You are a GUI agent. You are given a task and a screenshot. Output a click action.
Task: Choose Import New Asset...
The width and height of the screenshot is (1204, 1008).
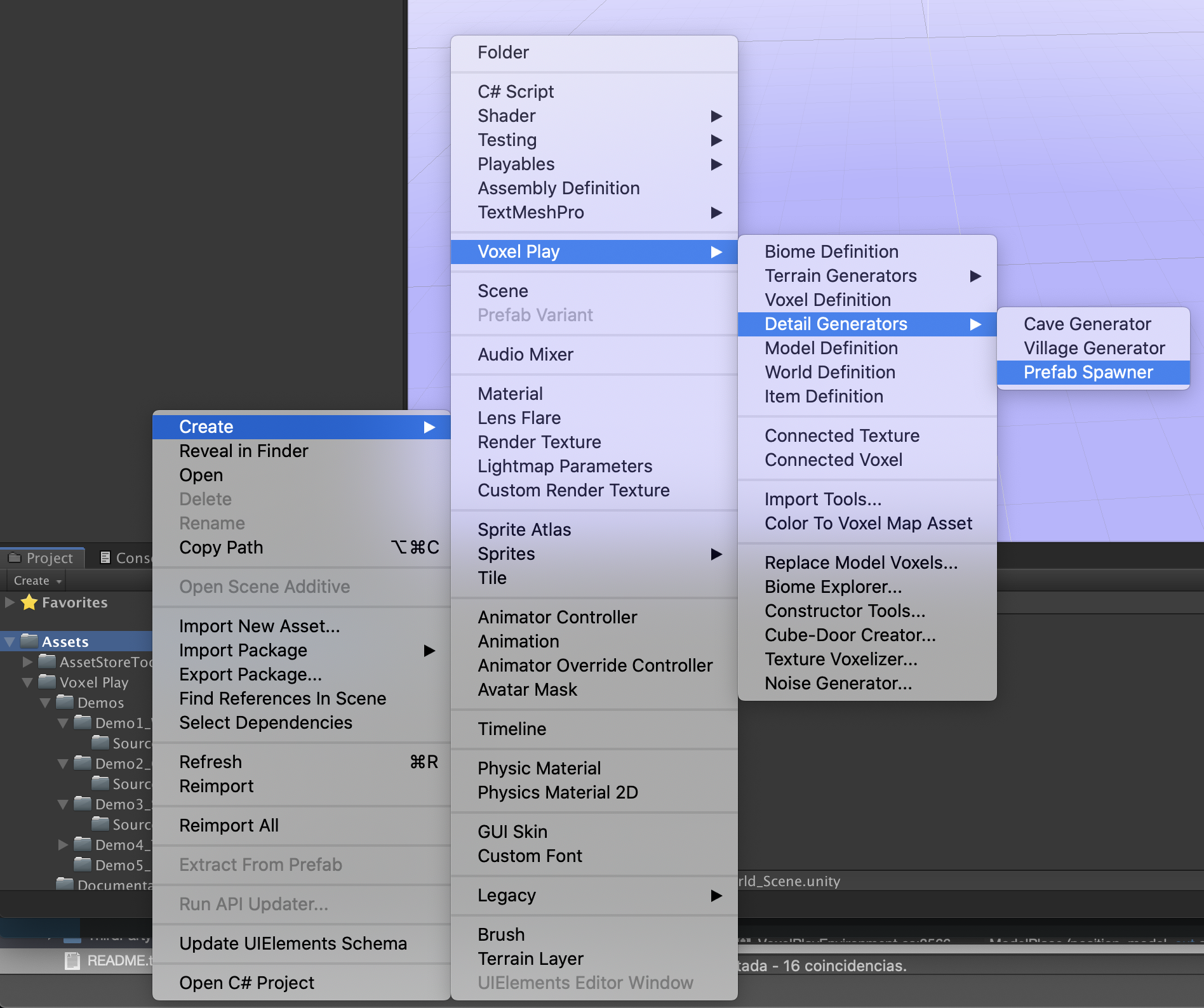[x=302, y=627]
